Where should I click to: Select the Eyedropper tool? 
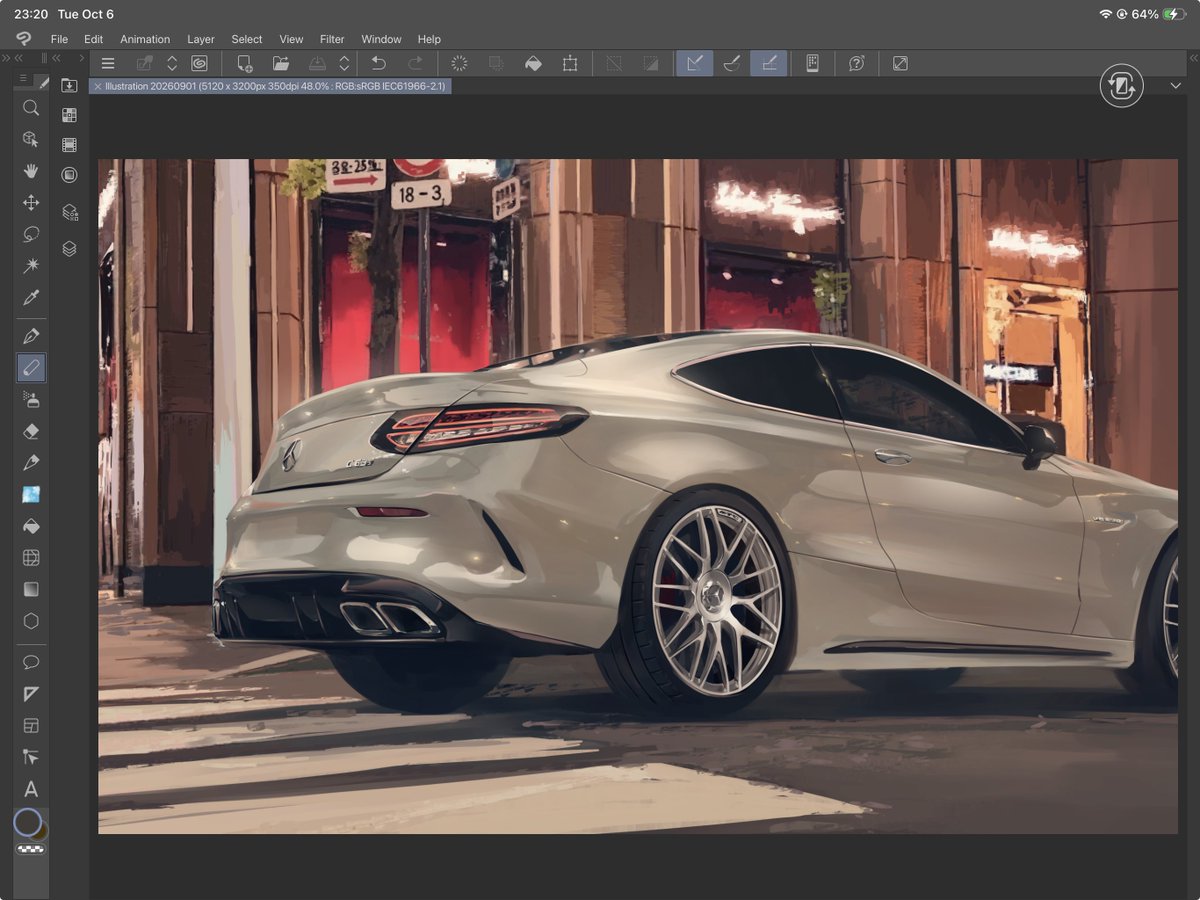click(31, 298)
